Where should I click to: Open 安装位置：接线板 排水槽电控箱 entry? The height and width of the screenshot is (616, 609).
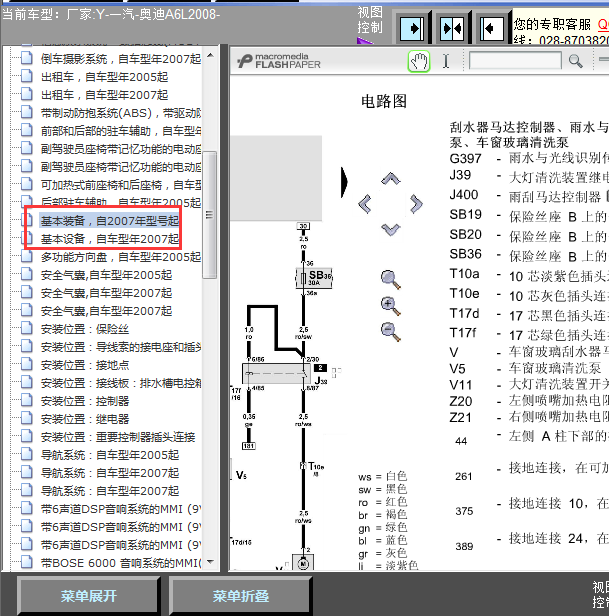click(x=121, y=383)
